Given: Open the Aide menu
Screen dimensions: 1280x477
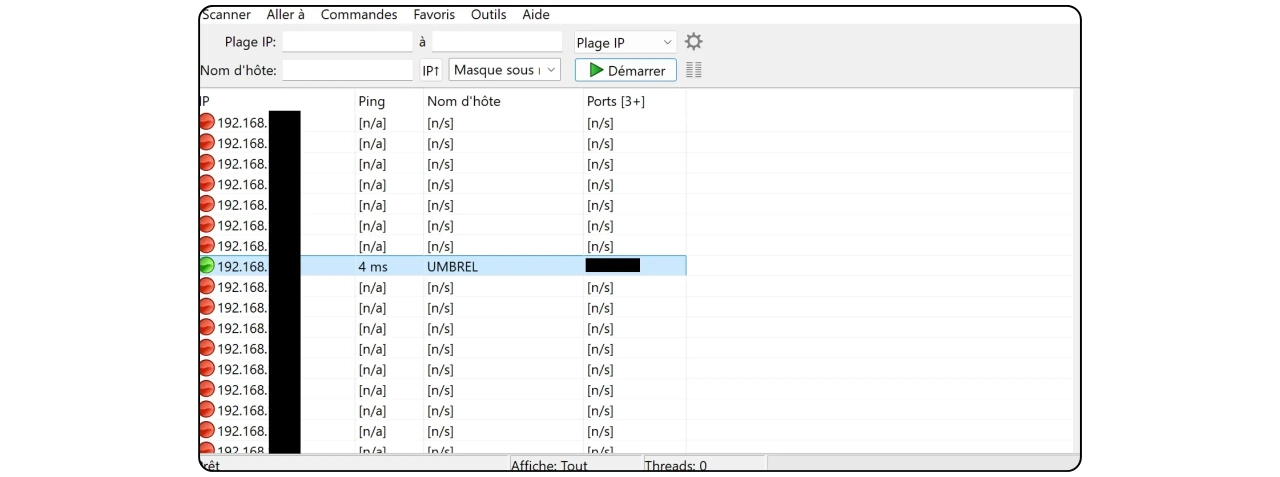Looking at the screenshot, I should 536,15.
